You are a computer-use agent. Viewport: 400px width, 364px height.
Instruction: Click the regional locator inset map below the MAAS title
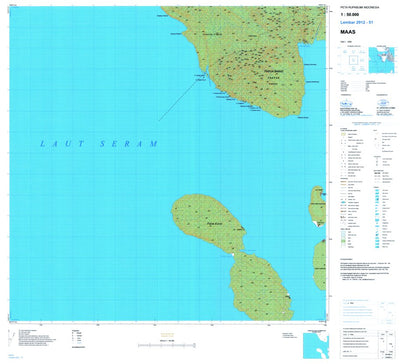coord(382,60)
